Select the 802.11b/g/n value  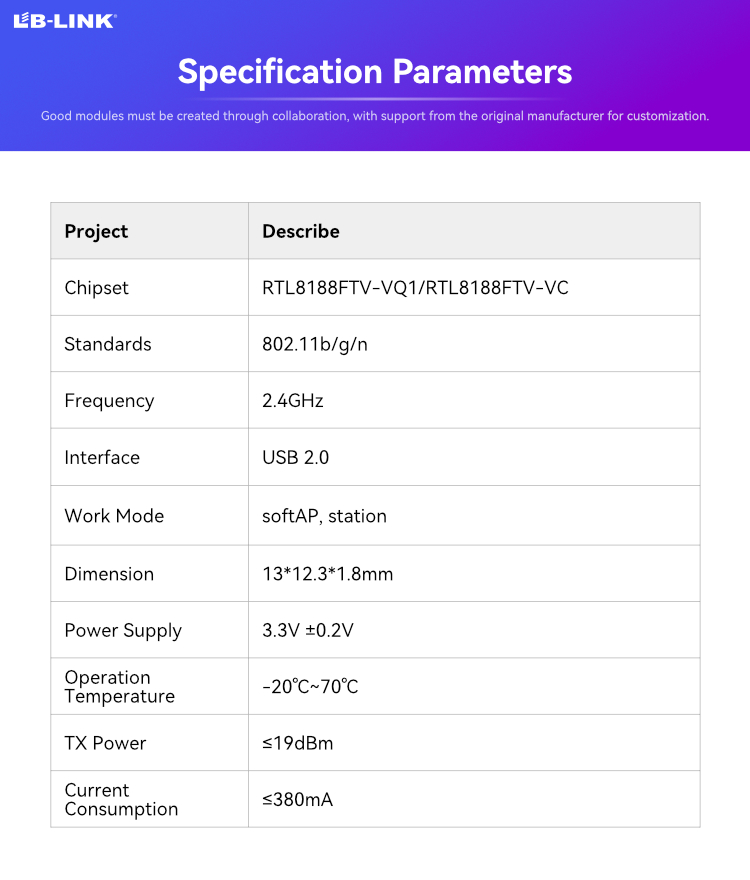pyautogui.click(x=315, y=344)
